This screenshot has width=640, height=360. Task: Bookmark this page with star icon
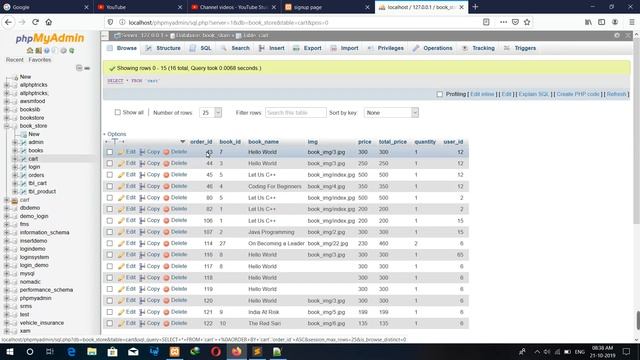[x=527, y=22]
